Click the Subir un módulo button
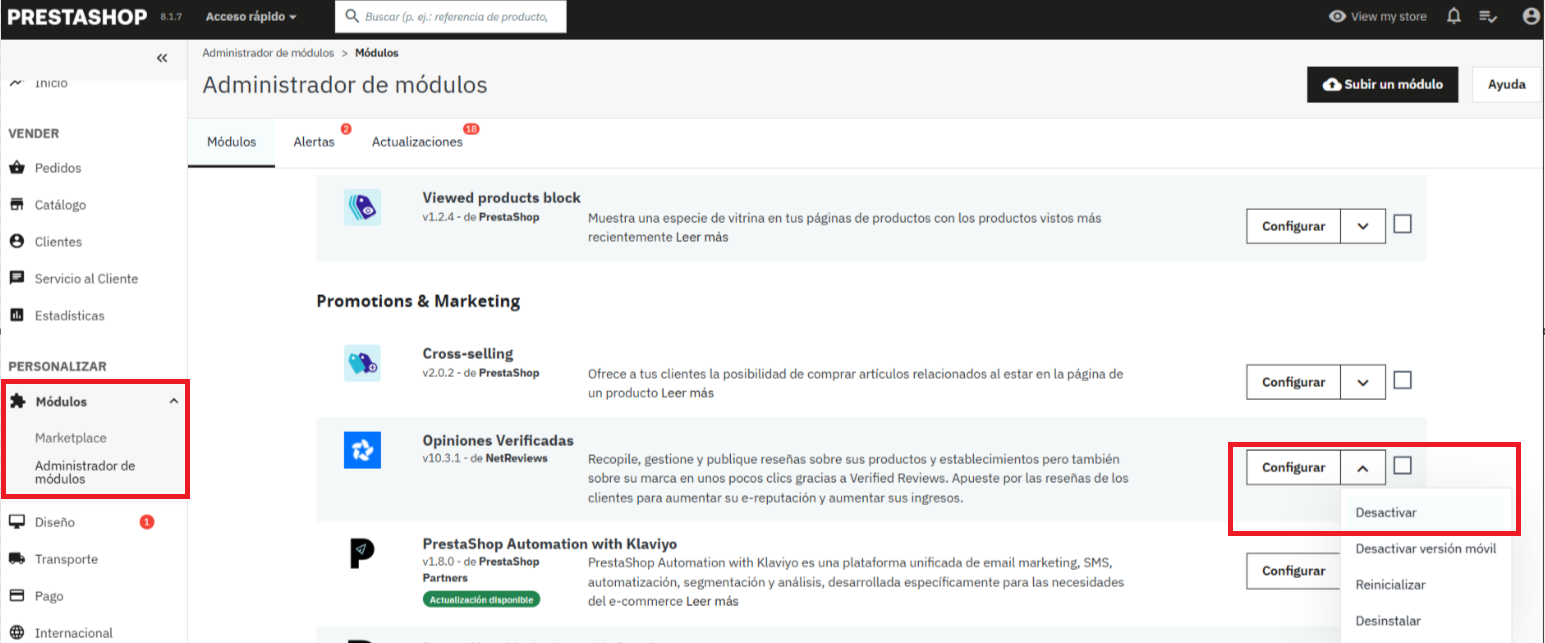Screen dimensions: 1545x643 [1382, 85]
